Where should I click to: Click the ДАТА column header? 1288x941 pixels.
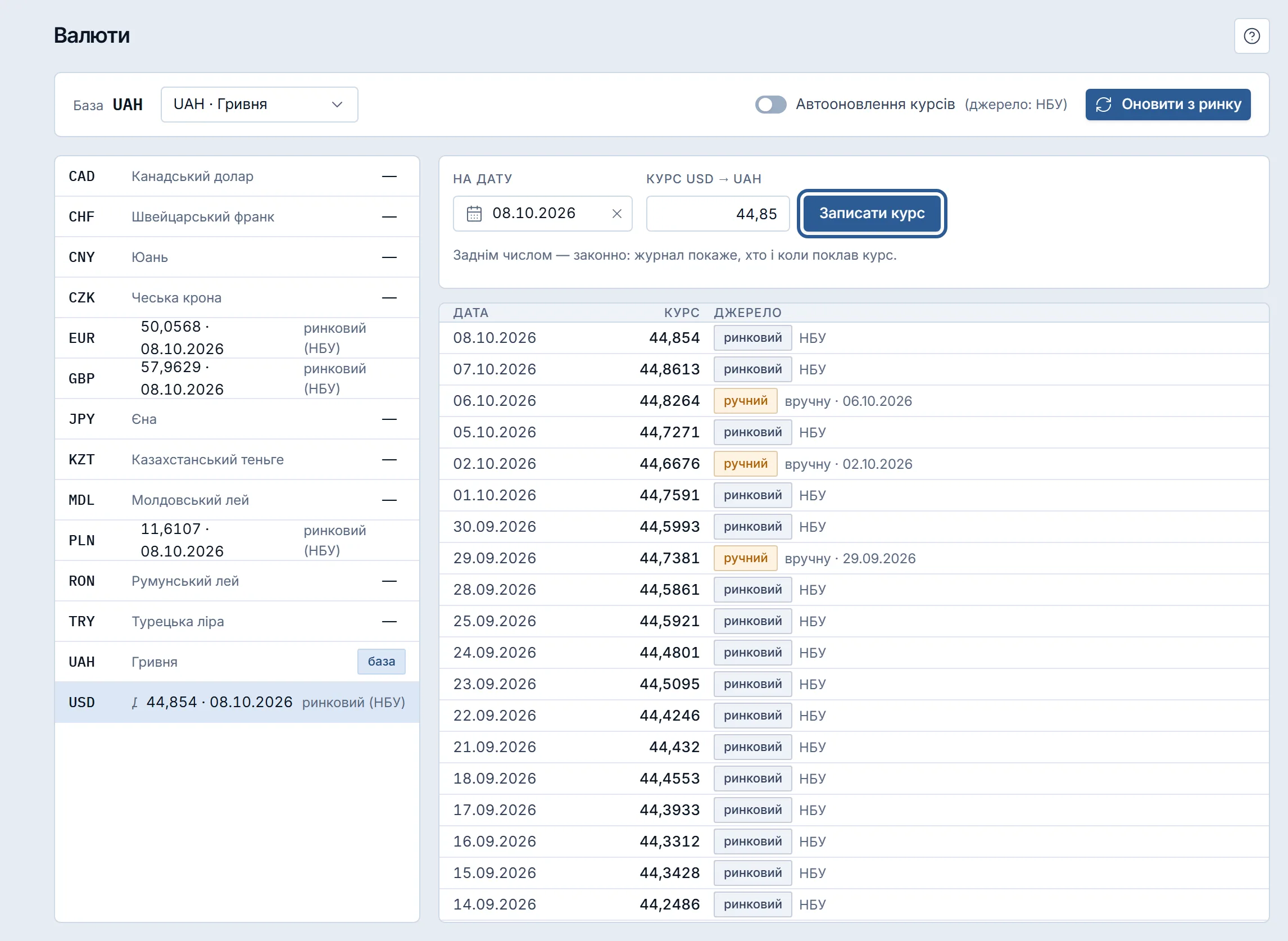pos(470,313)
